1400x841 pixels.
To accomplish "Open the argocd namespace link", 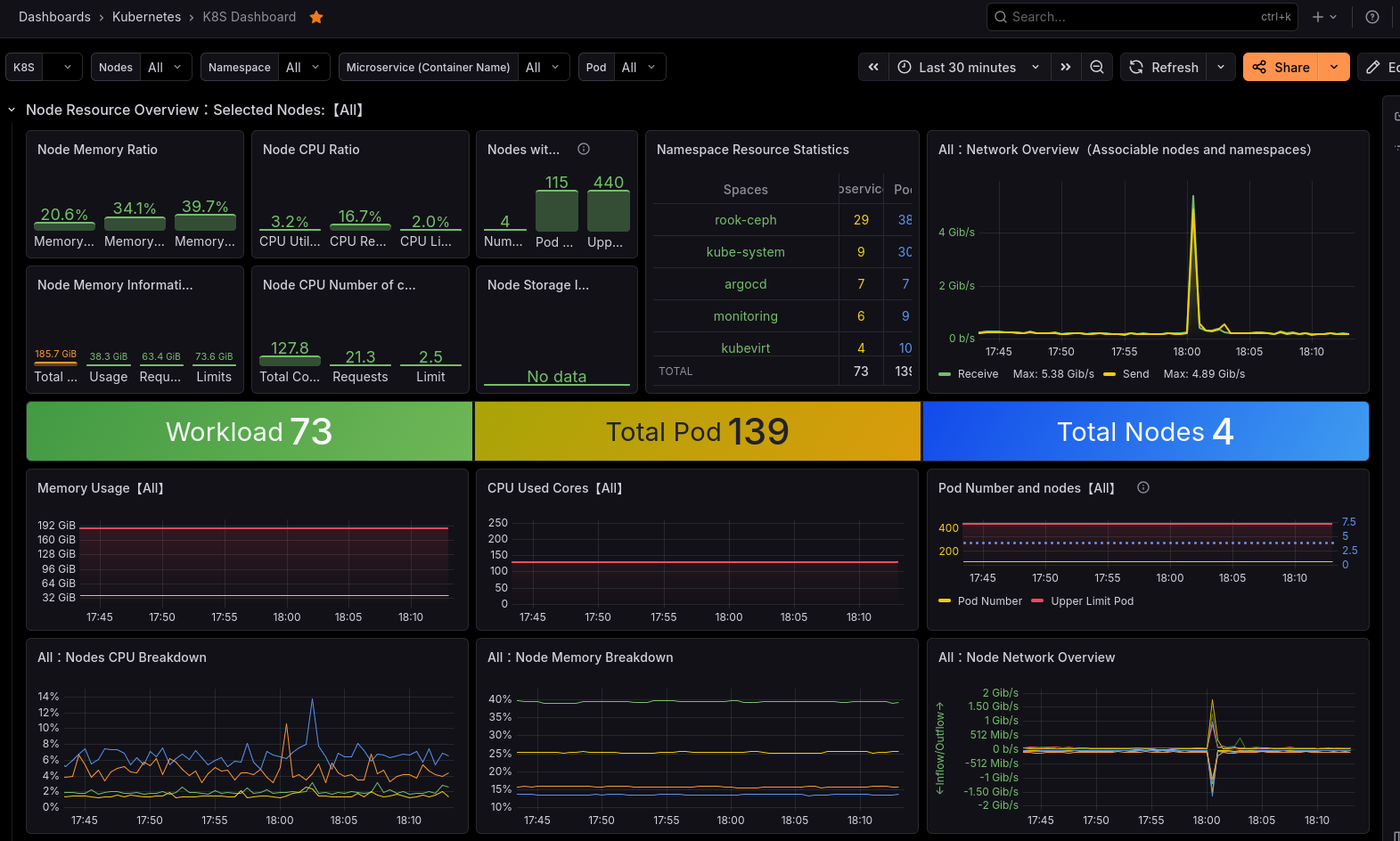I will (745, 284).
